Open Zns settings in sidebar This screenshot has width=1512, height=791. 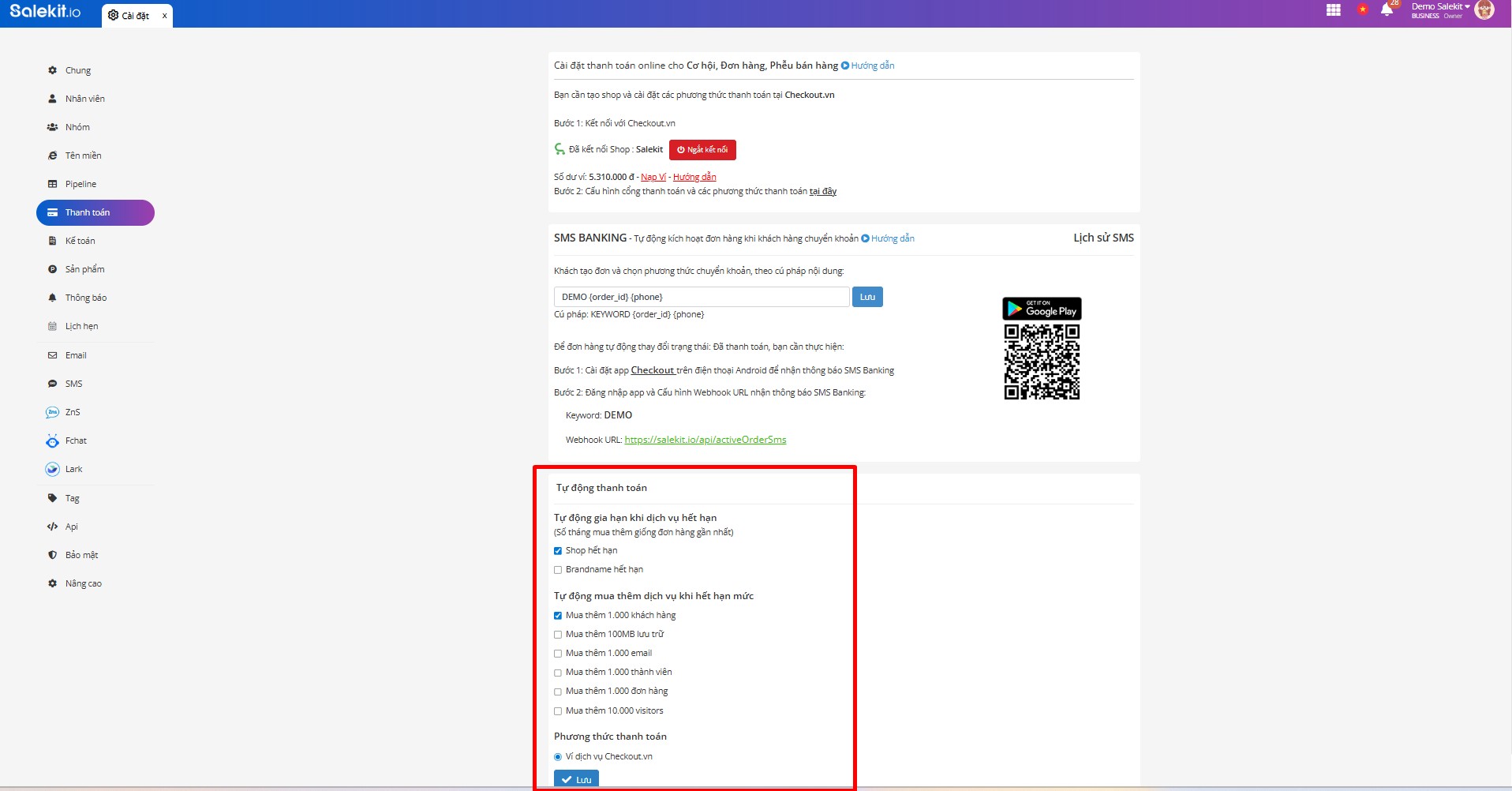coord(72,412)
